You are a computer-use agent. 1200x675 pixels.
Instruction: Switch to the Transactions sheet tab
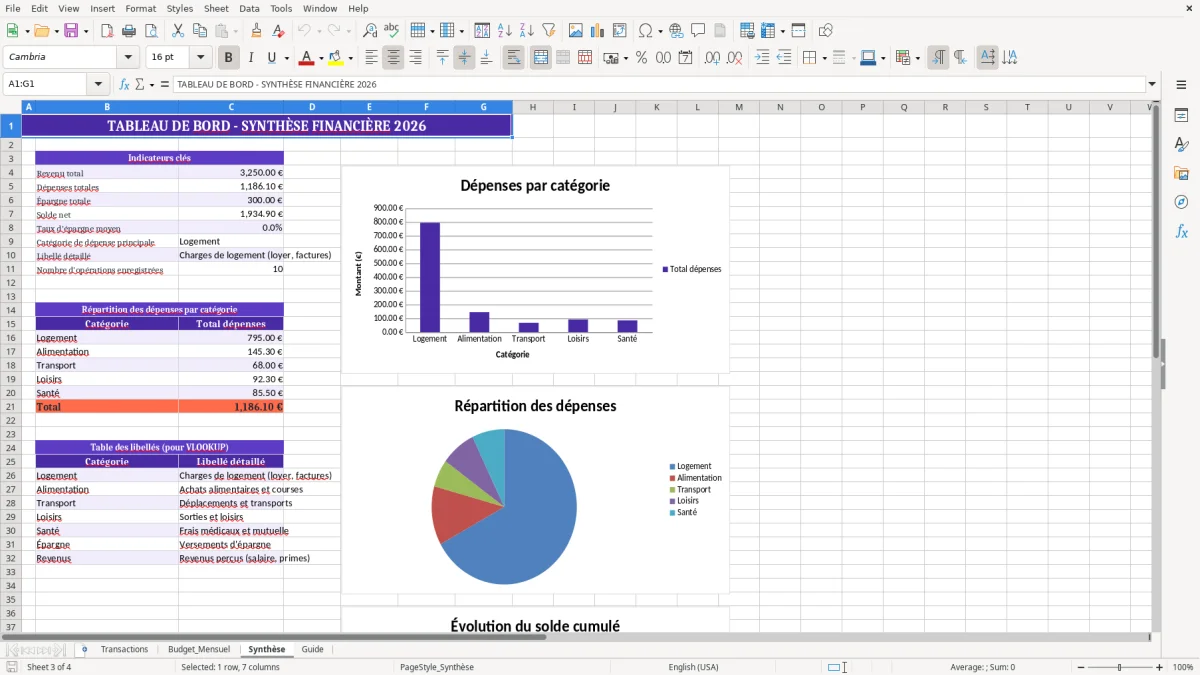tap(124, 649)
